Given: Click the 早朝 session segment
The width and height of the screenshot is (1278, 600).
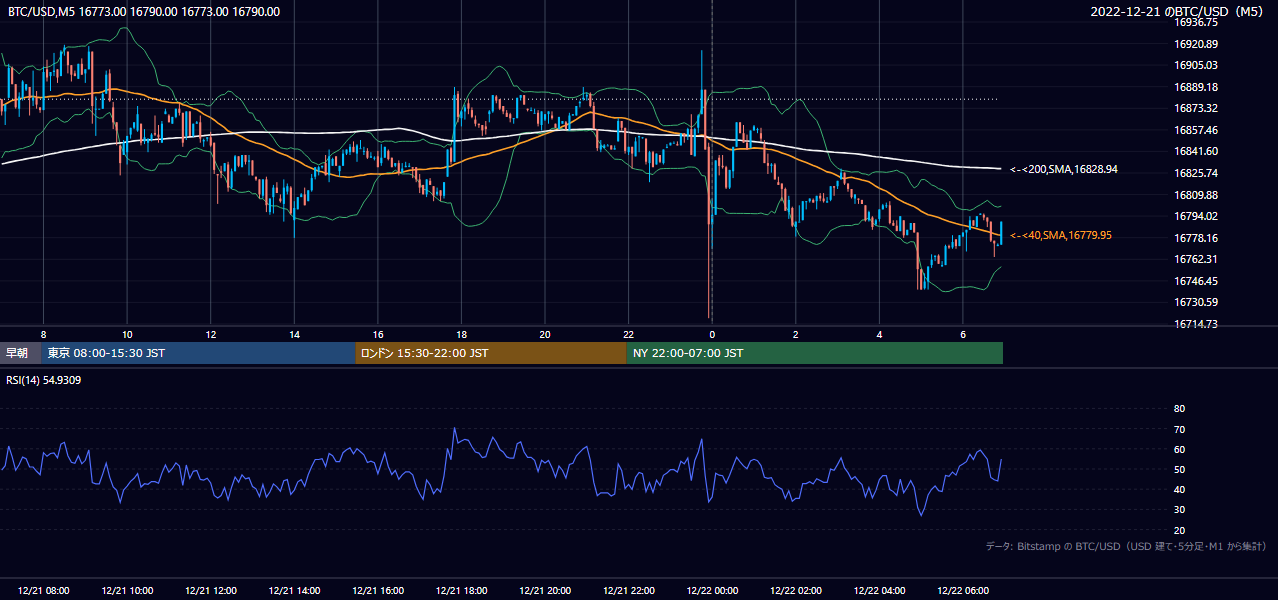Looking at the screenshot, I should (20, 353).
